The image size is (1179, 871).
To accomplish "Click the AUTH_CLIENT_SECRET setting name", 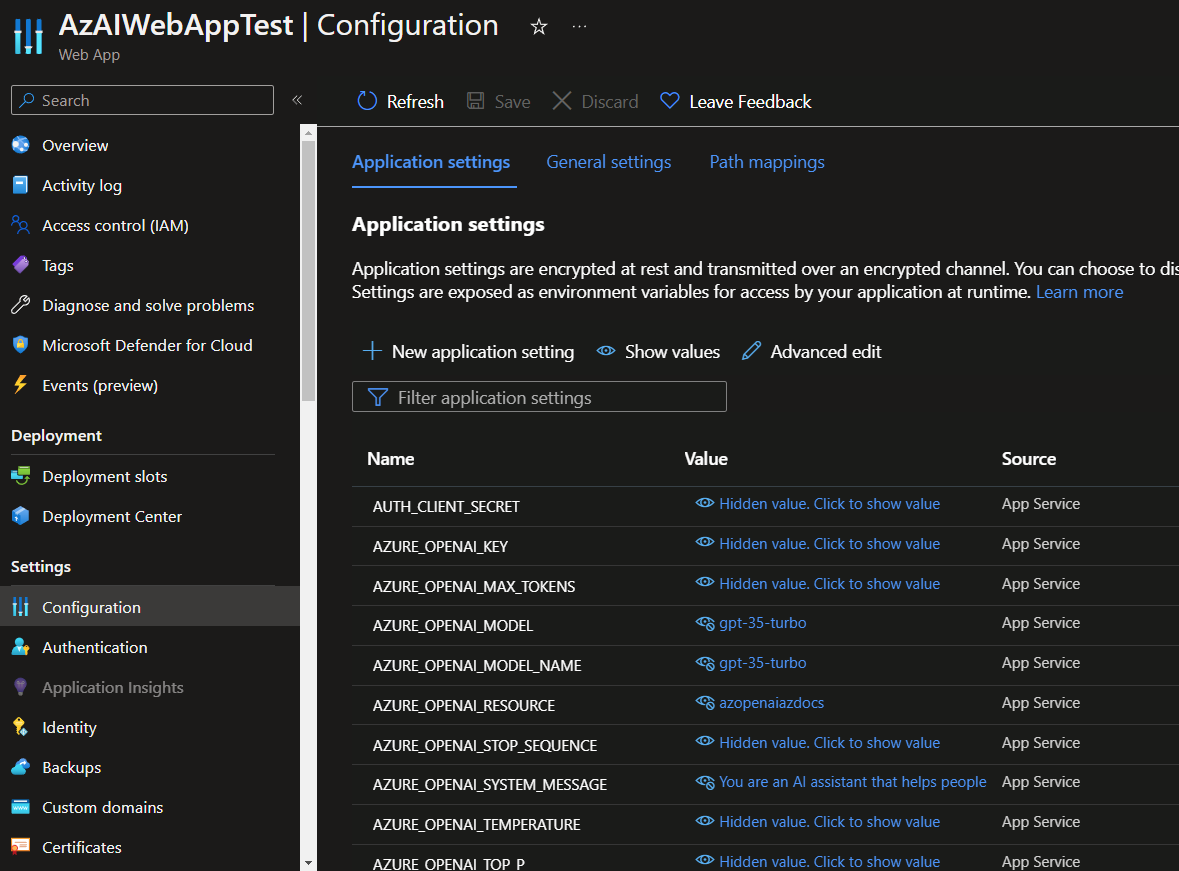I will [446, 506].
